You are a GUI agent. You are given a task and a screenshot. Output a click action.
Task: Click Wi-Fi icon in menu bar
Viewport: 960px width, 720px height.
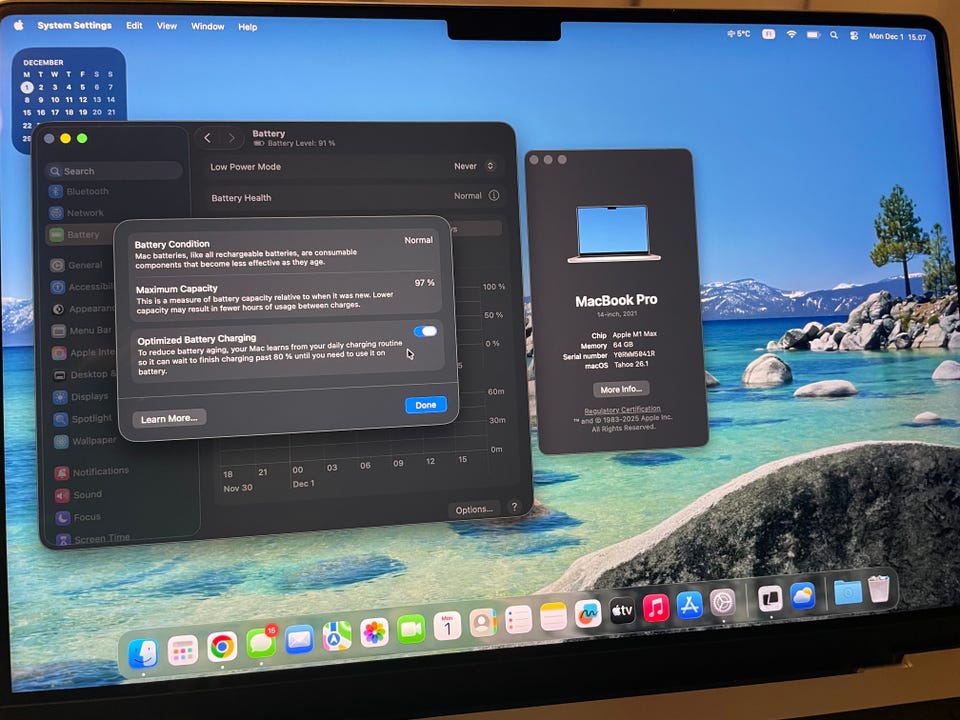tap(792, 34)
